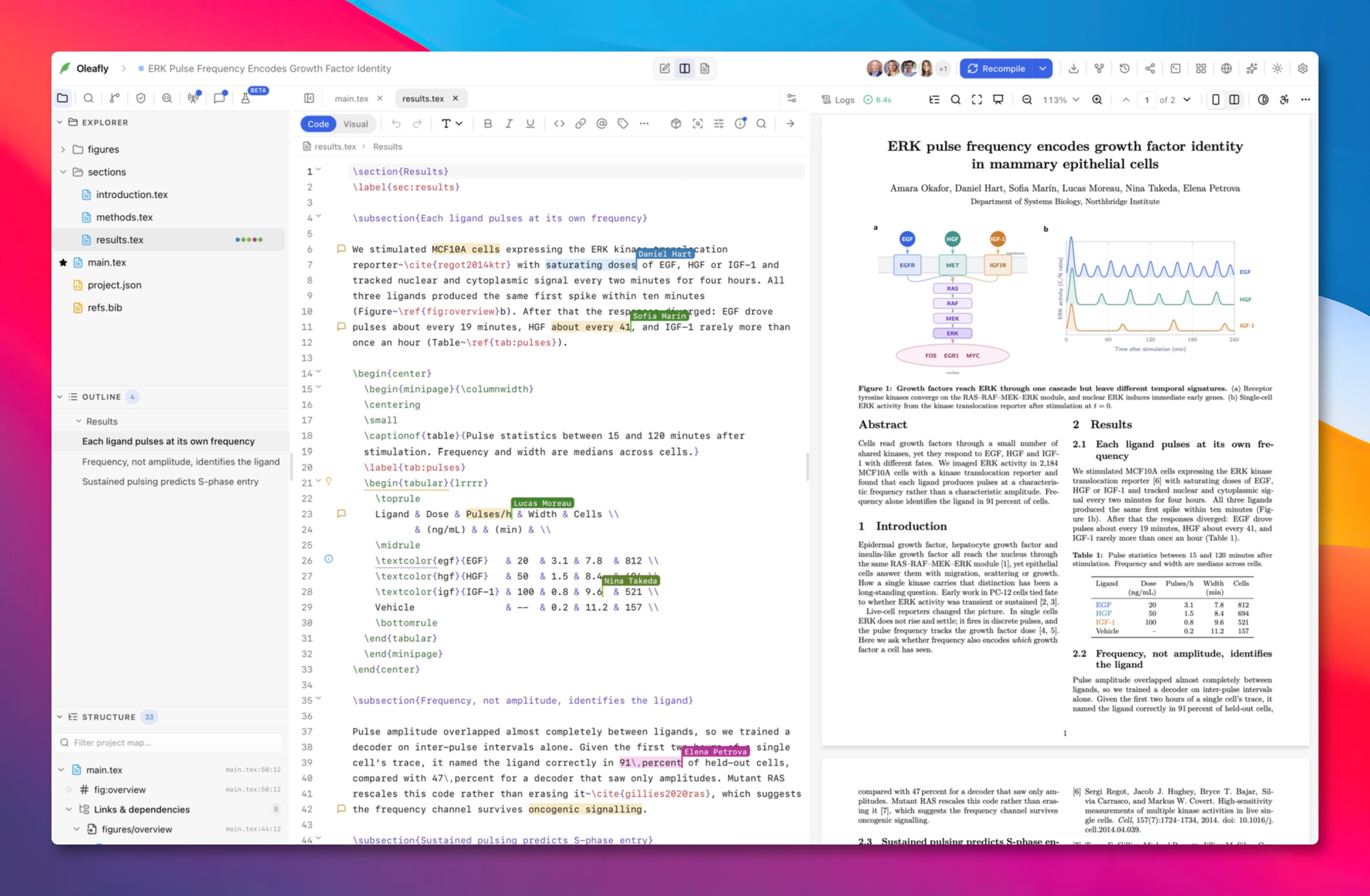
Task: Click the download PDF icon
Action: point(1073,69)
